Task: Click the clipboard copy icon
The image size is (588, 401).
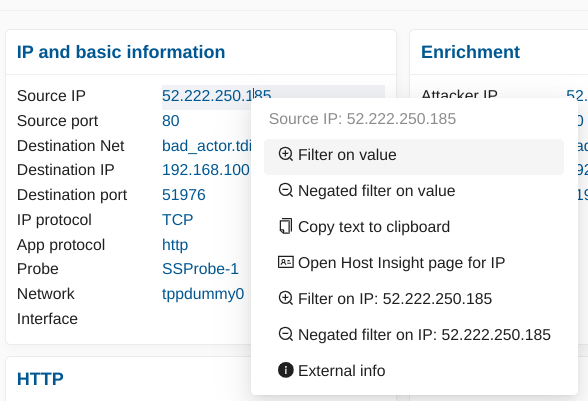Action: click(286, 226)
